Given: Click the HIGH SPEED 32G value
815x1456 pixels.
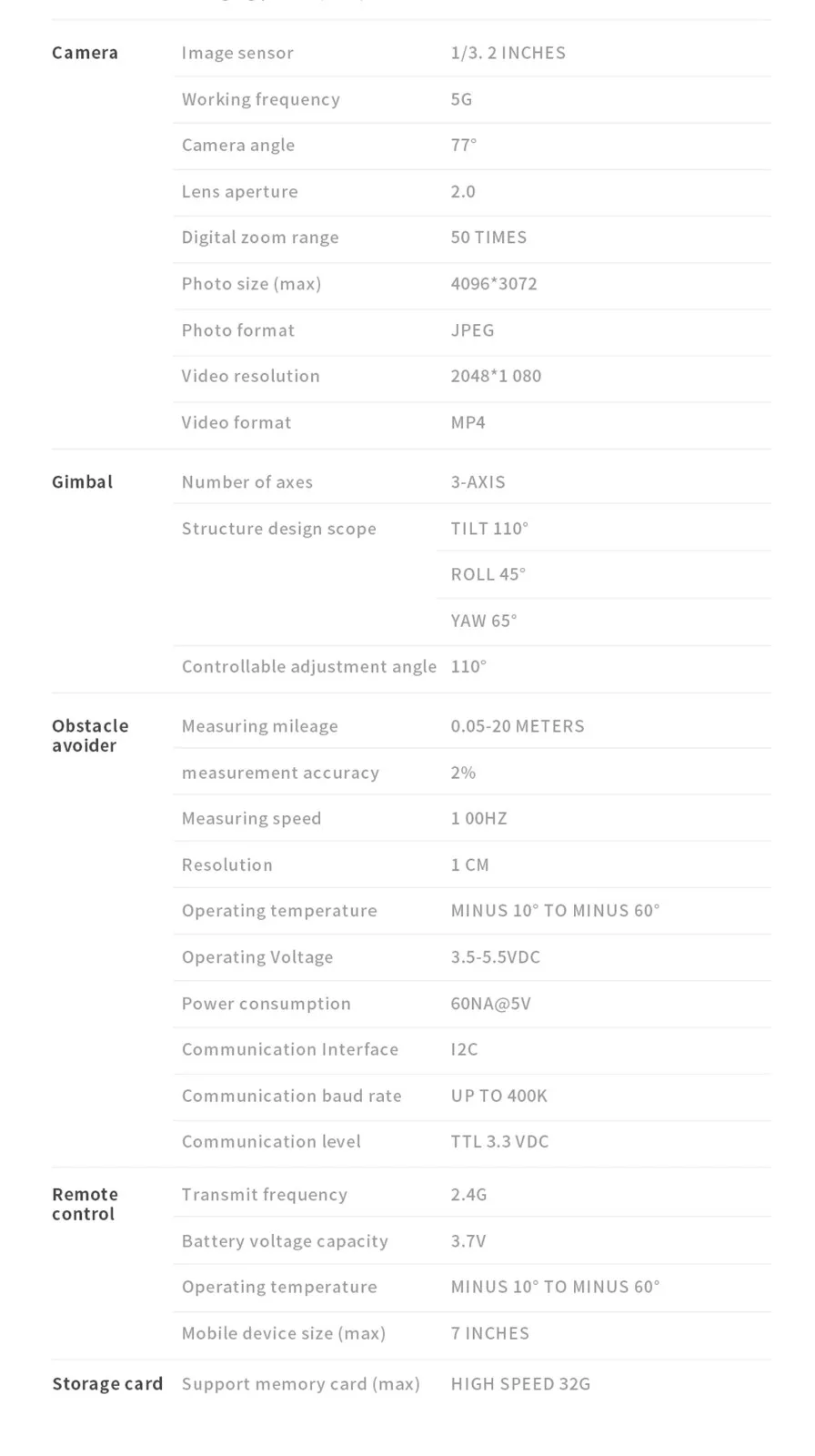Looking at the screenshot, I should [x=520, y=1384].
